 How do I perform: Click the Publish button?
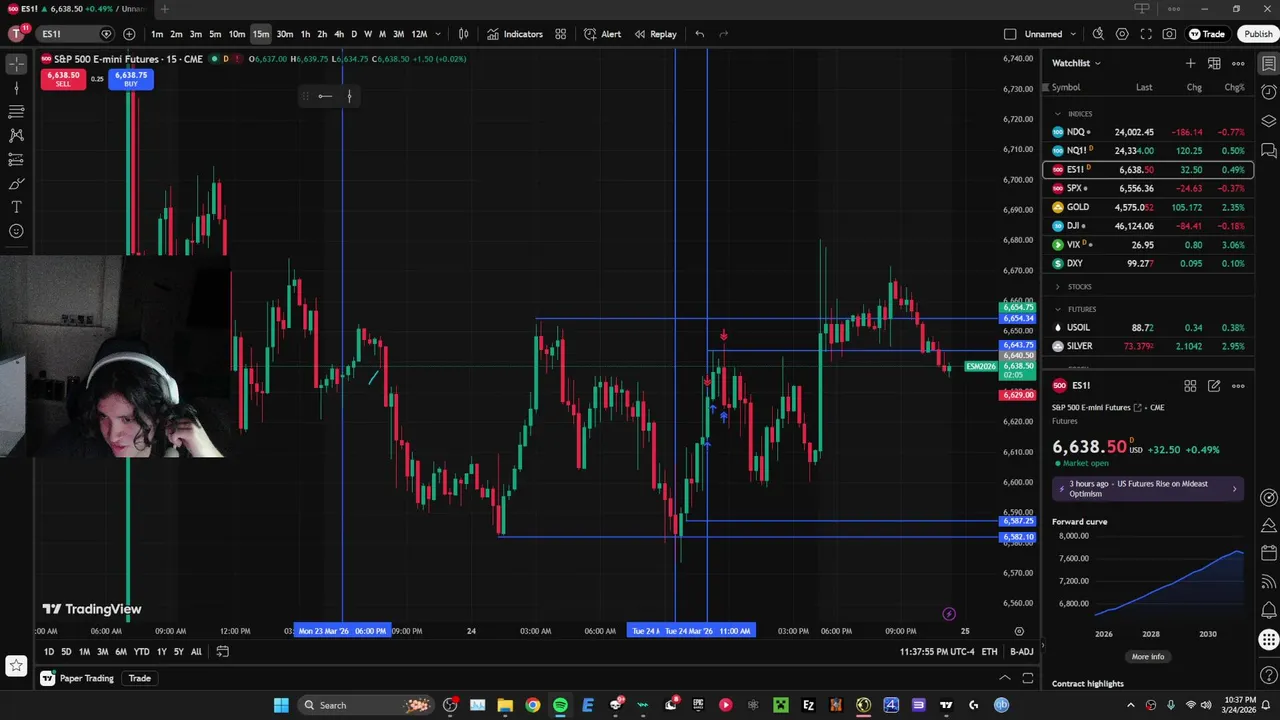click(1258, 34)
